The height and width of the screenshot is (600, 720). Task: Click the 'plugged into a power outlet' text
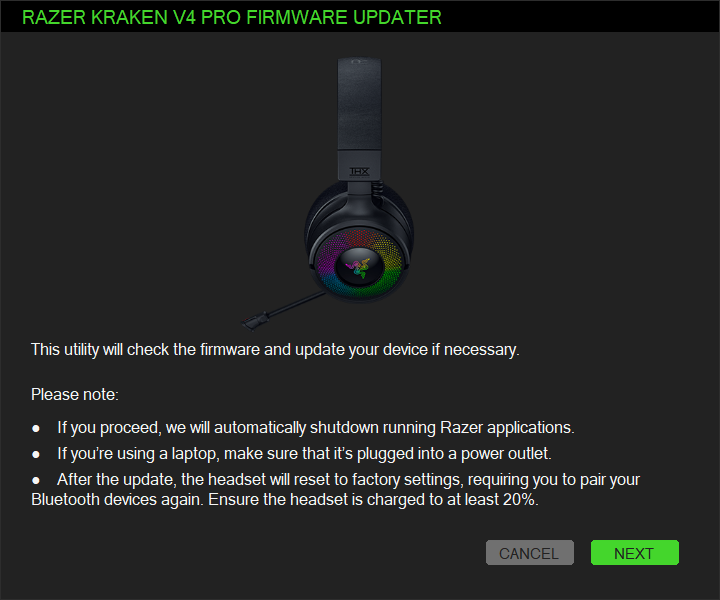[454, 454]
